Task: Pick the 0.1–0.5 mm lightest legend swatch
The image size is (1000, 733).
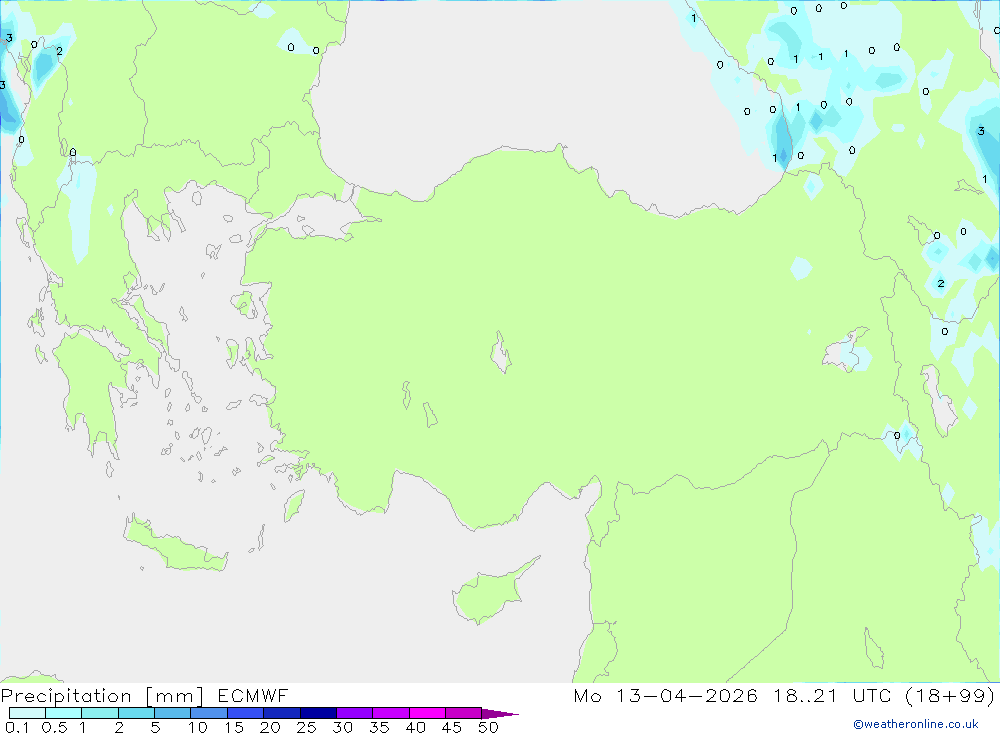Action: coord(27,713)
